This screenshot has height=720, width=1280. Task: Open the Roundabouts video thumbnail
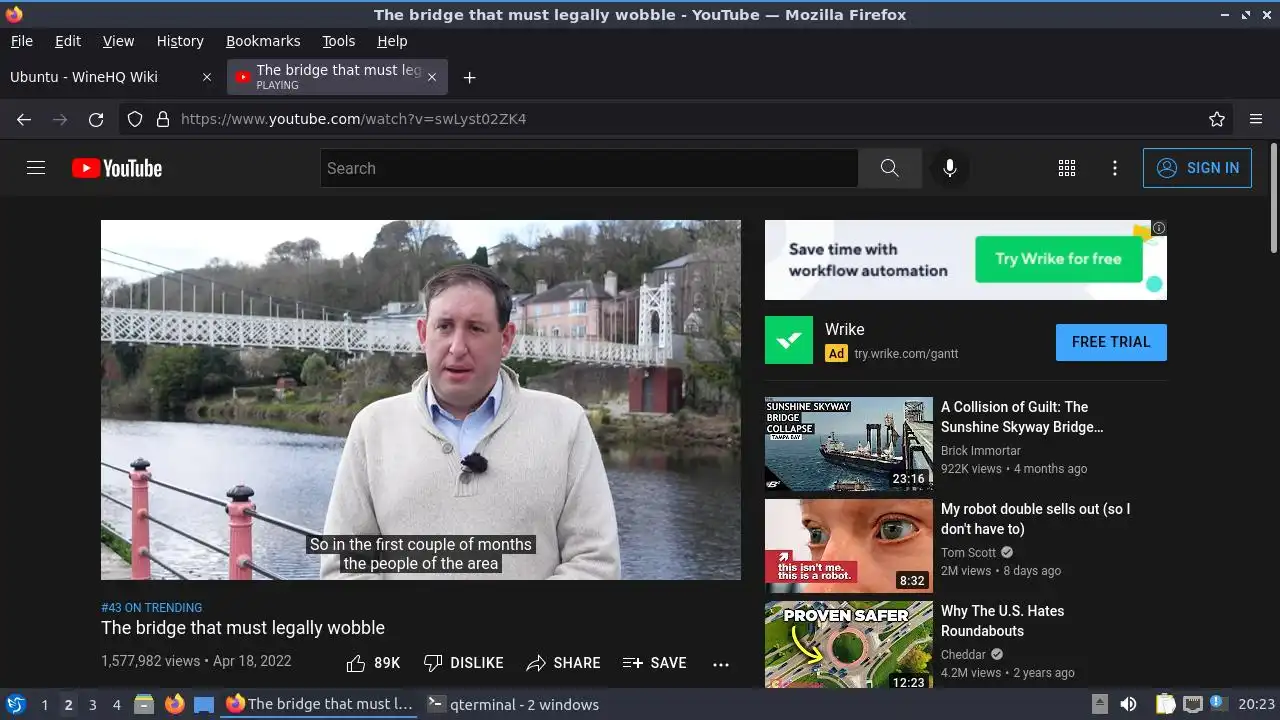849,645
